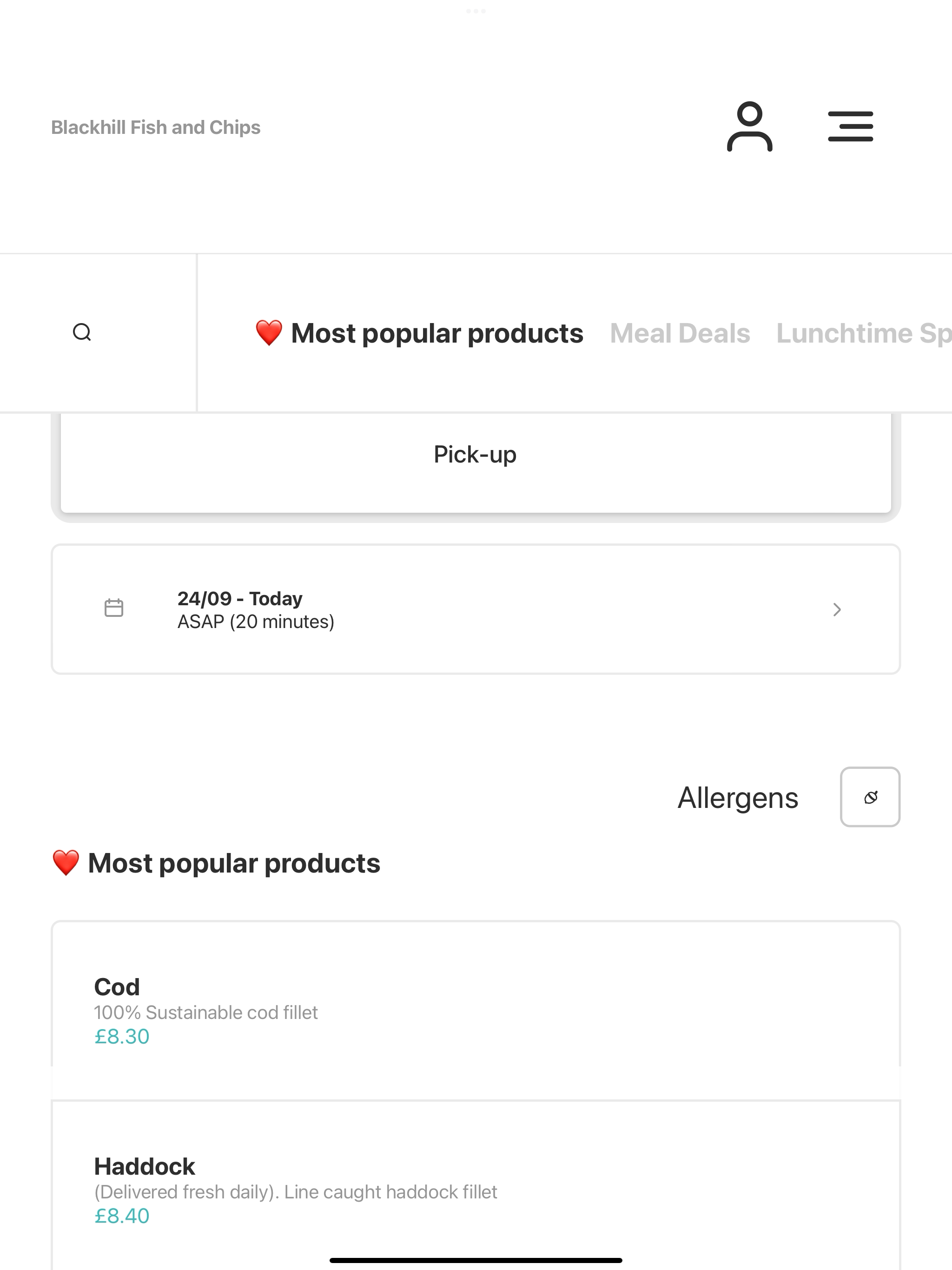Click the heart beside the section heading
The width and height of the screenshot is (952, 1270).
(x=66, y=863)
